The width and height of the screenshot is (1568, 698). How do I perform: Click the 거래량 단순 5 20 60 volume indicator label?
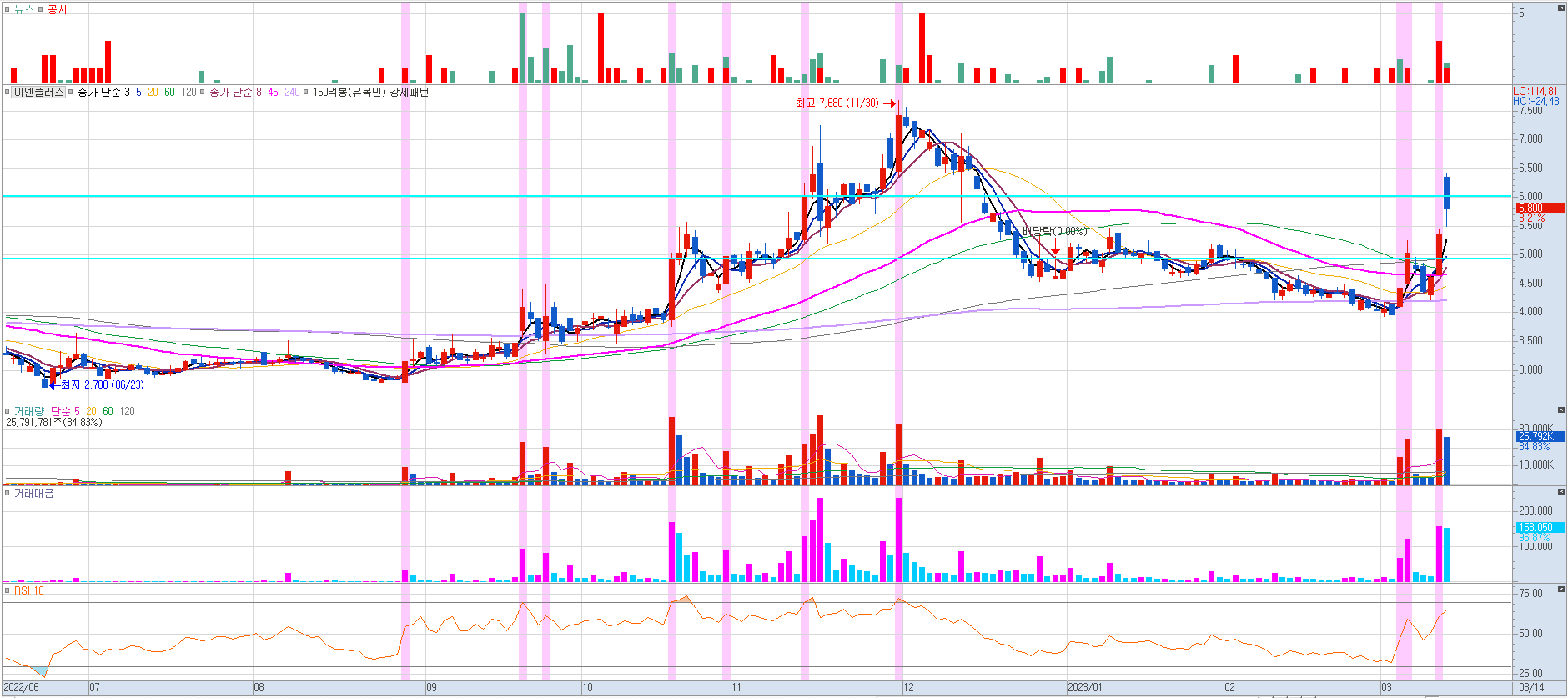click(x=74, y=411)
